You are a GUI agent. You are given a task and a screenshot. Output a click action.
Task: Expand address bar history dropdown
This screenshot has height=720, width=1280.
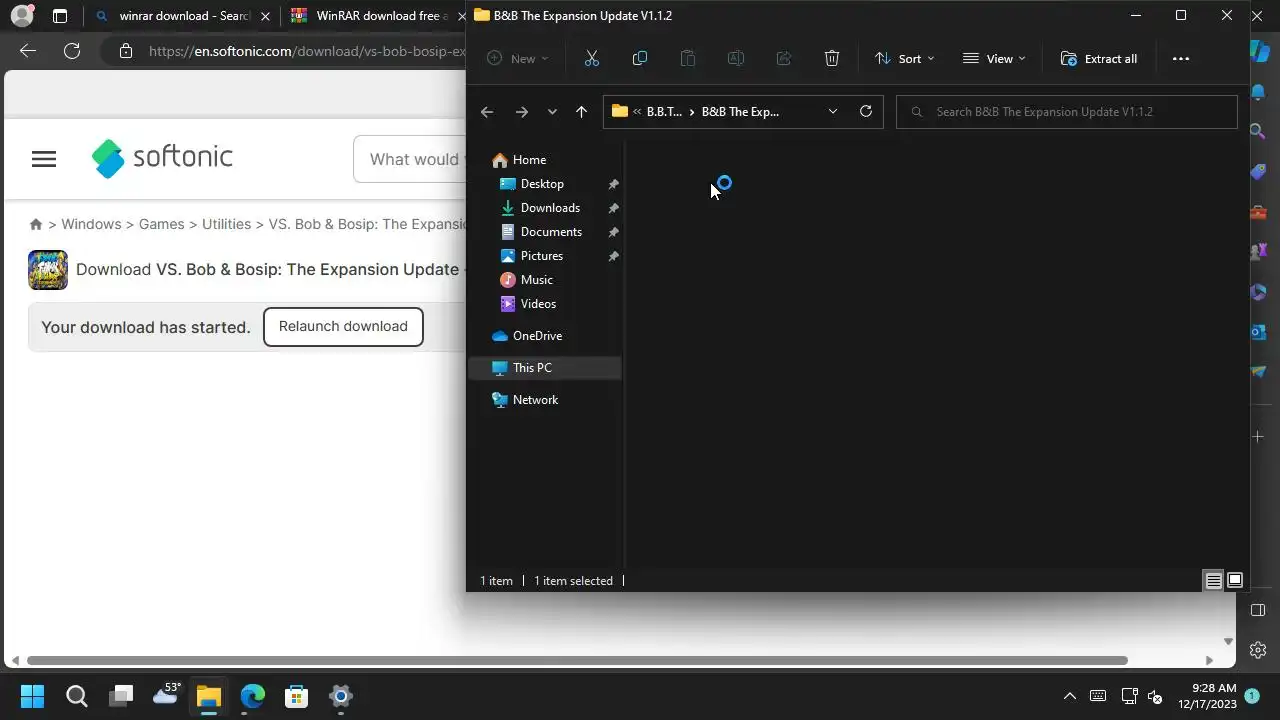[x=833, y=111]
